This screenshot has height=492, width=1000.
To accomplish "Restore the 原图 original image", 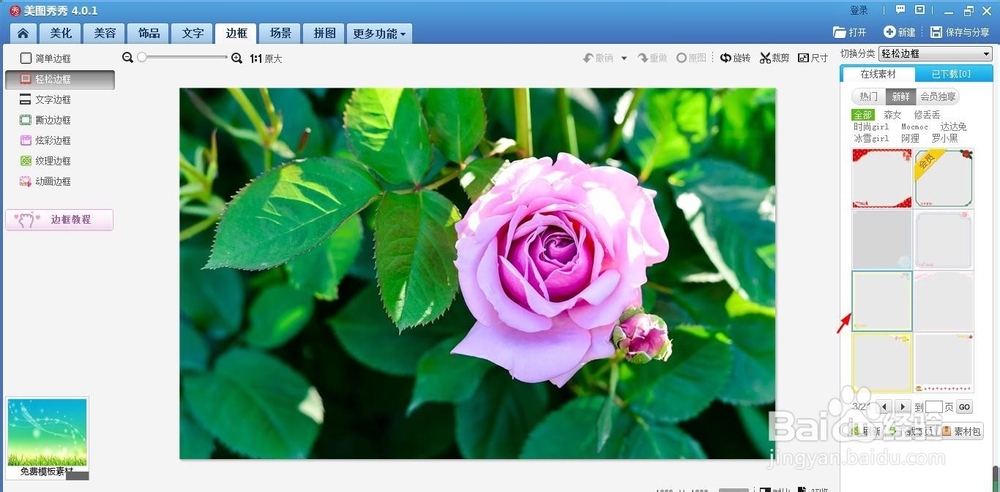I will 691,58.
